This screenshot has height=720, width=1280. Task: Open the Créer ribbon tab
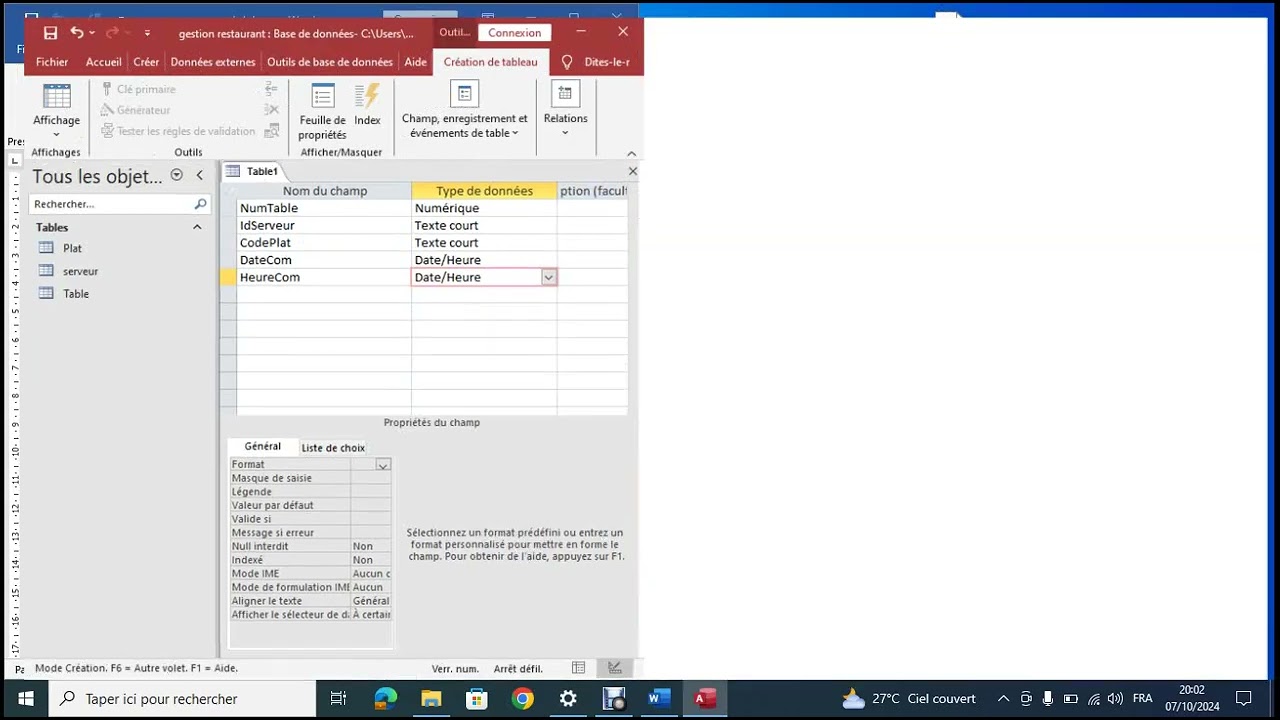(146, 62)
